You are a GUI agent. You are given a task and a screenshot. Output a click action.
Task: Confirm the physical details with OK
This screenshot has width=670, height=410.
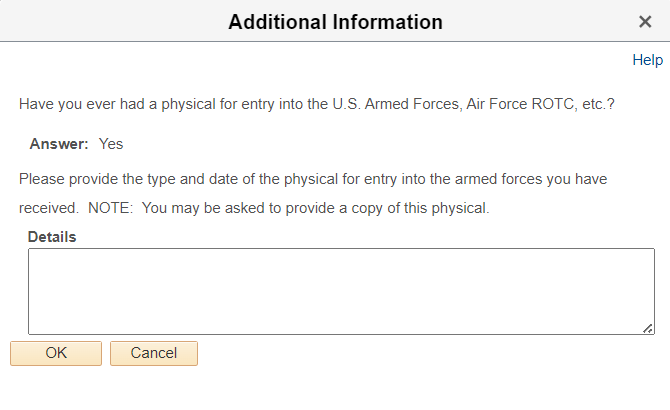(x=56, y=353)
